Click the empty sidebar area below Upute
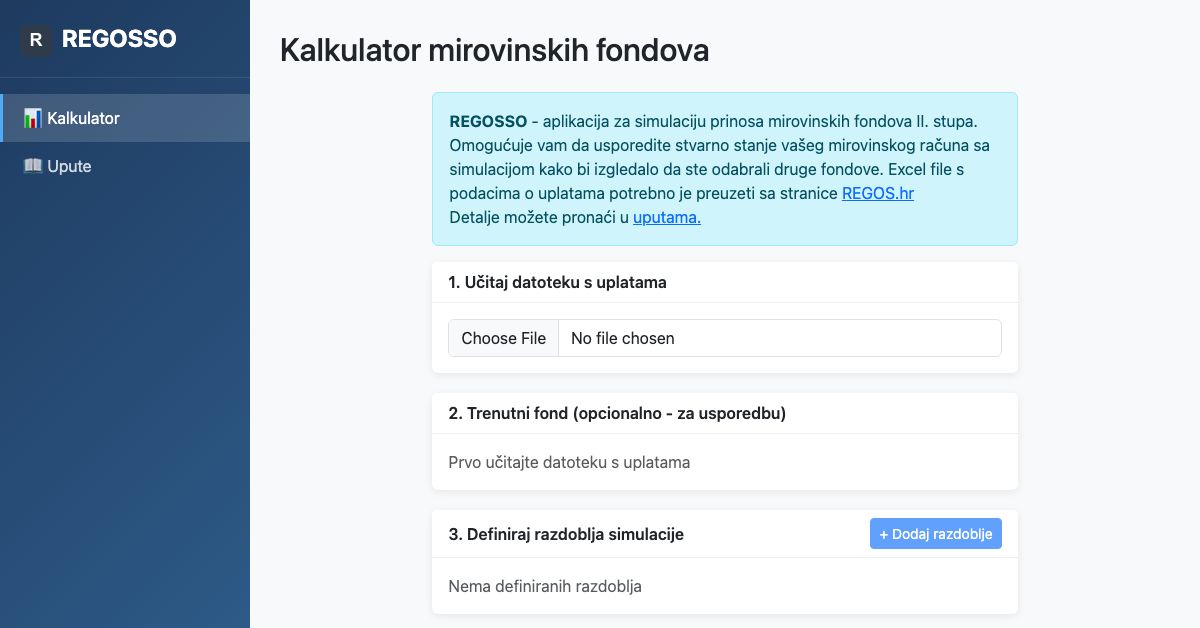The image size is (1200, 628). pyautogui.click(x=125, y=400)
